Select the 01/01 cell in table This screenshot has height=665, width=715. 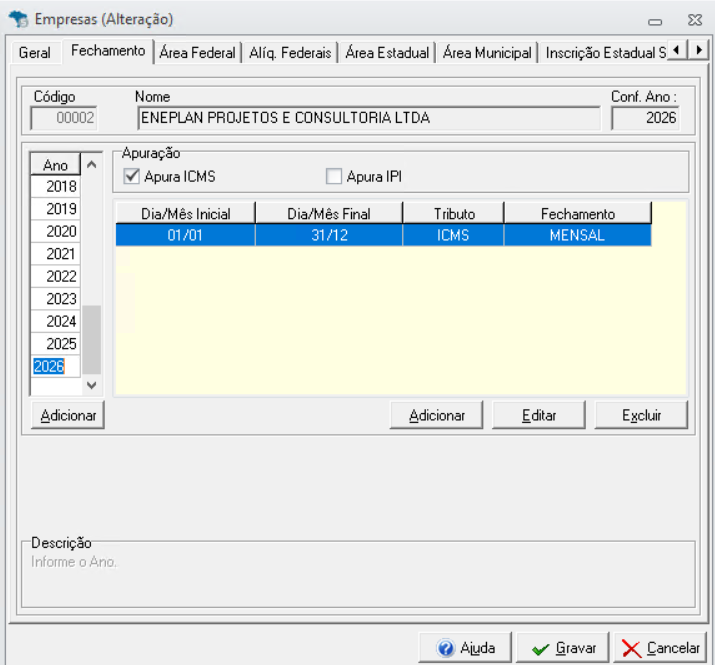185,235
